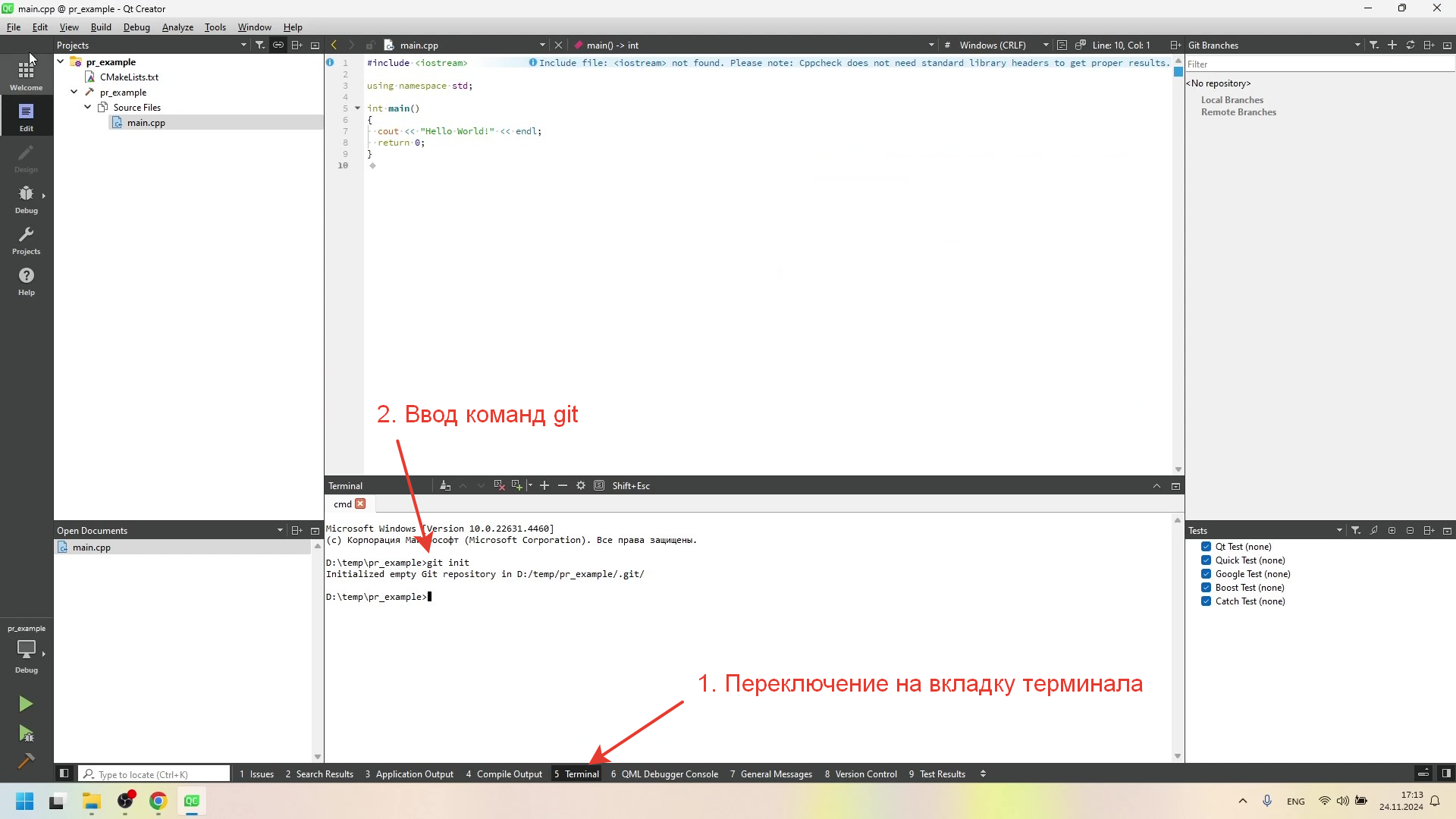Viewport: 1456px width, 819px height.
Task: Build the project with hammer icon
Action: tap(26, 761)
